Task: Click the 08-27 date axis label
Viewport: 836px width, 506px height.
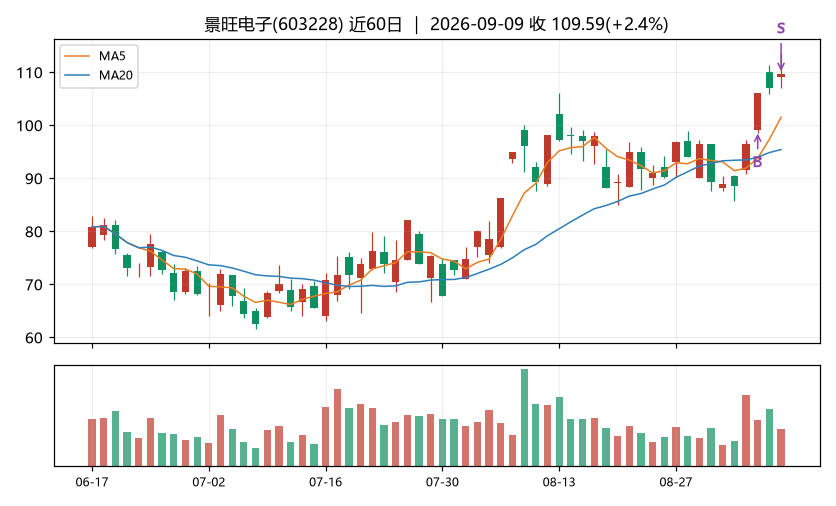Action: [676, 483]
